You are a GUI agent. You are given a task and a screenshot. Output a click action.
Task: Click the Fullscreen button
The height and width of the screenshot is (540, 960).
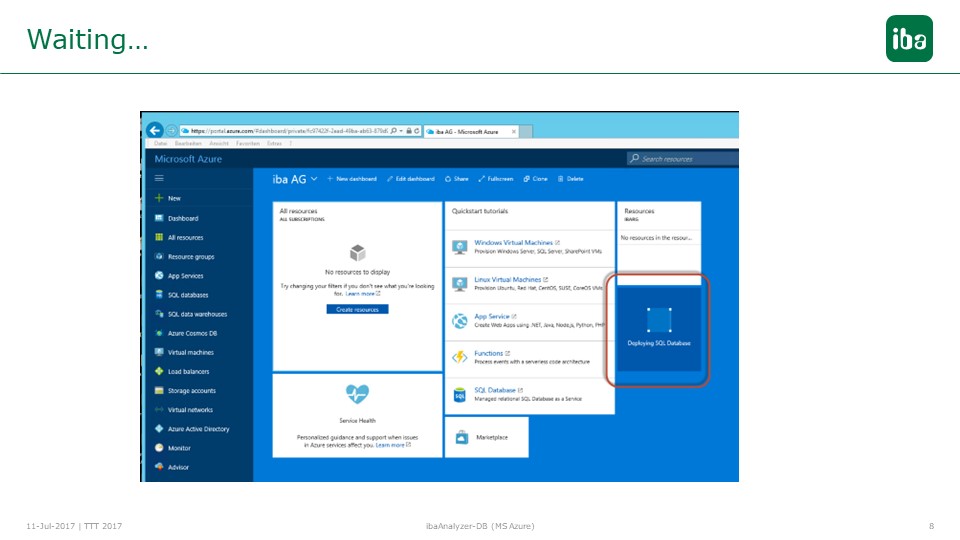[496, 179]
